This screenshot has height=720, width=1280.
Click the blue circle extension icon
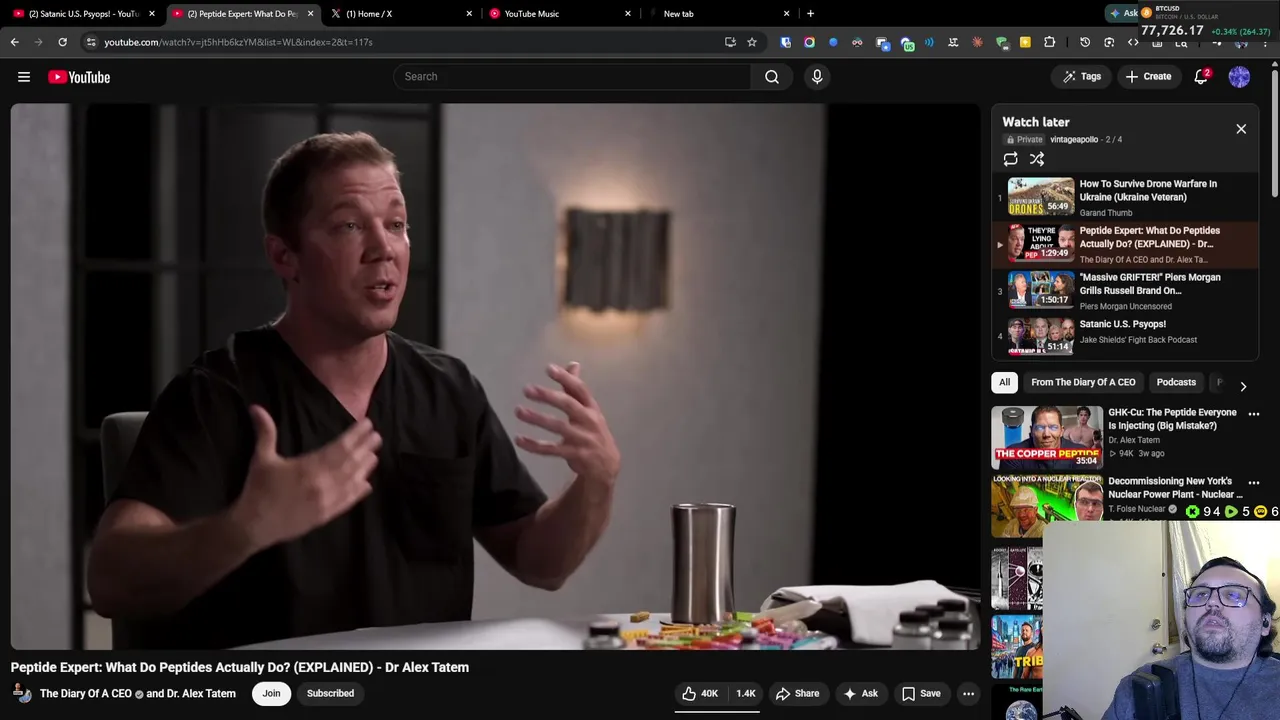(x=833, y=42)
